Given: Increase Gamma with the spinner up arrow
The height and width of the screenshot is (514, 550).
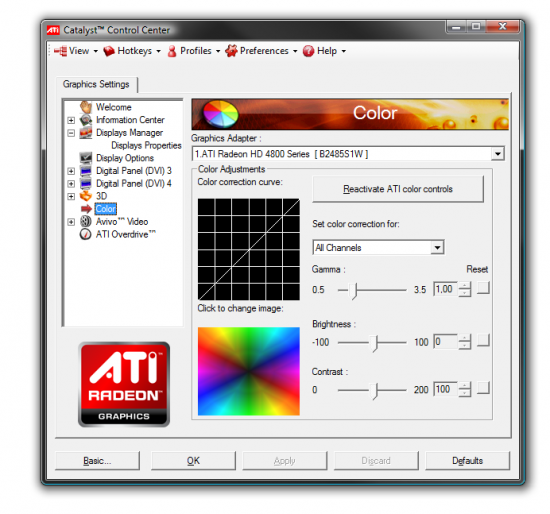Looking at the screenshot, I should click(x=464, y=286).
